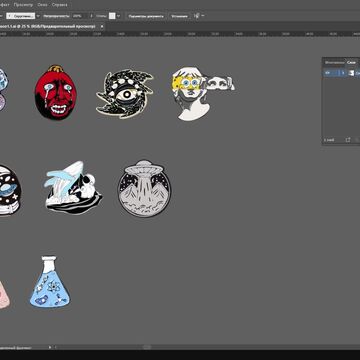Open the Справка menu
Image resolution: width=360 pixels, height=360 pixels.
pyautogui.click(x=59, y=5)
